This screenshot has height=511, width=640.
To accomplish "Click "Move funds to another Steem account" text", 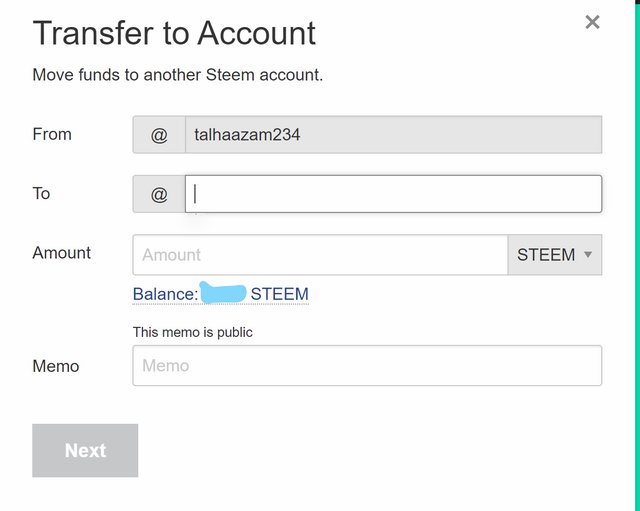I will coord(178,75).
